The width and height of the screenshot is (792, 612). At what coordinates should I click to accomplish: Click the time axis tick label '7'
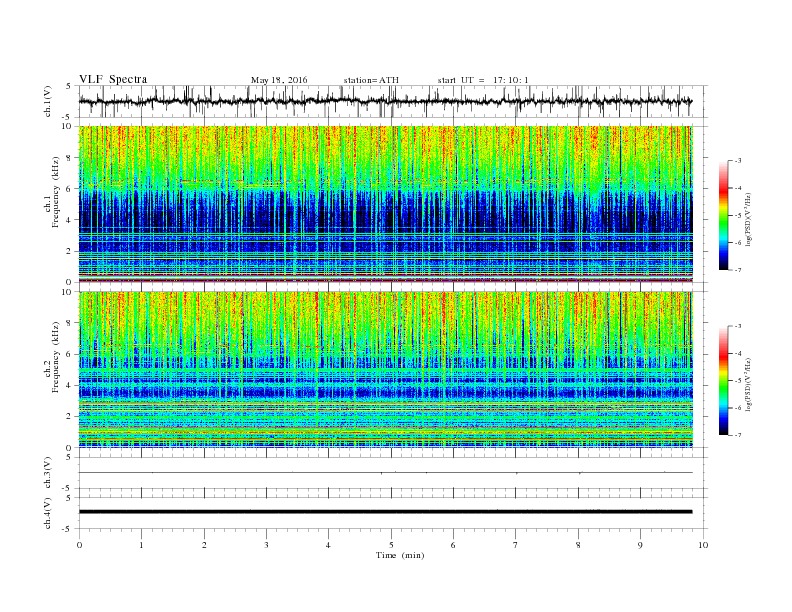[516, 545]
